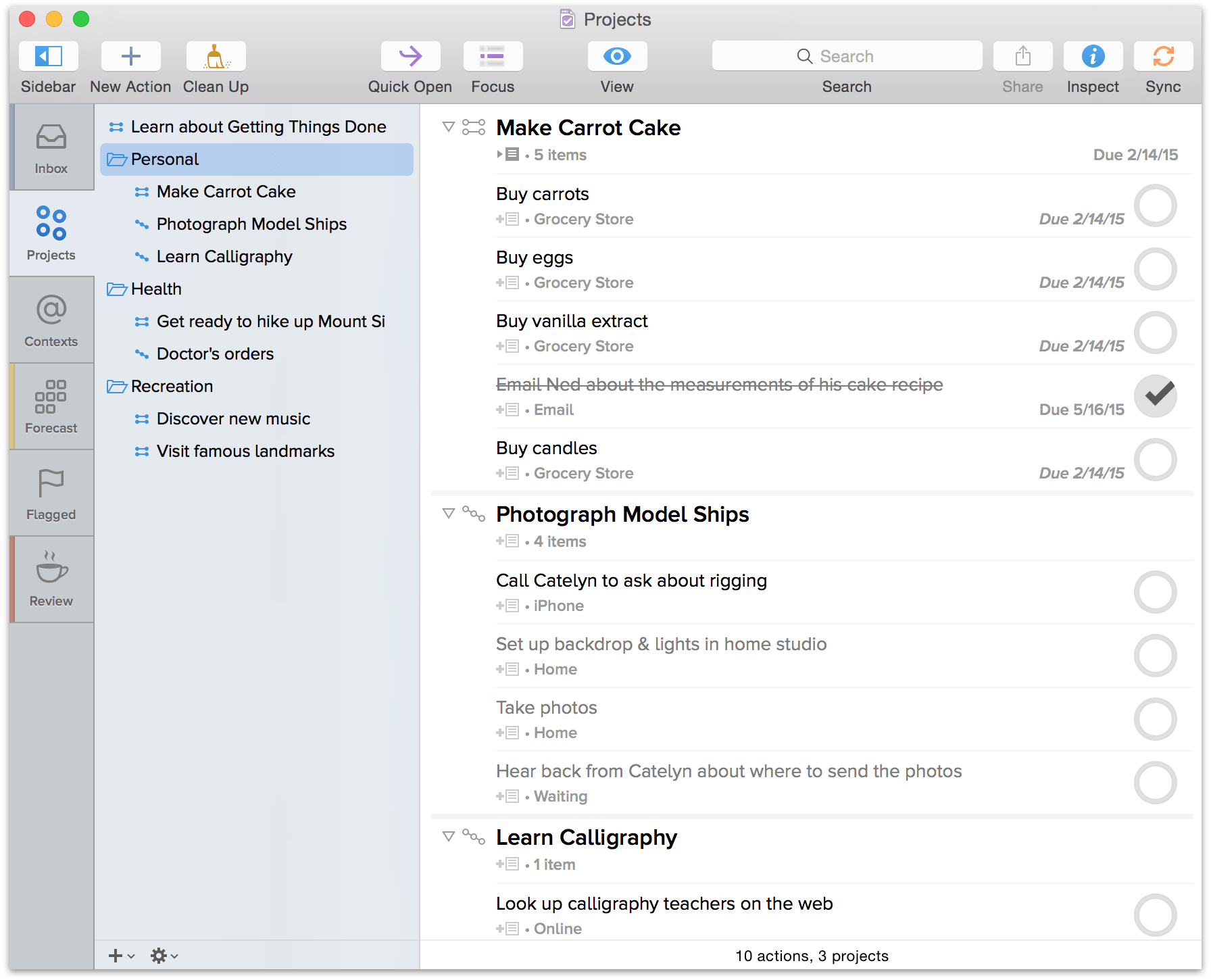
Task: Click the Learn Calligraphy sequential project icon
Action: [x=474, y=837]
